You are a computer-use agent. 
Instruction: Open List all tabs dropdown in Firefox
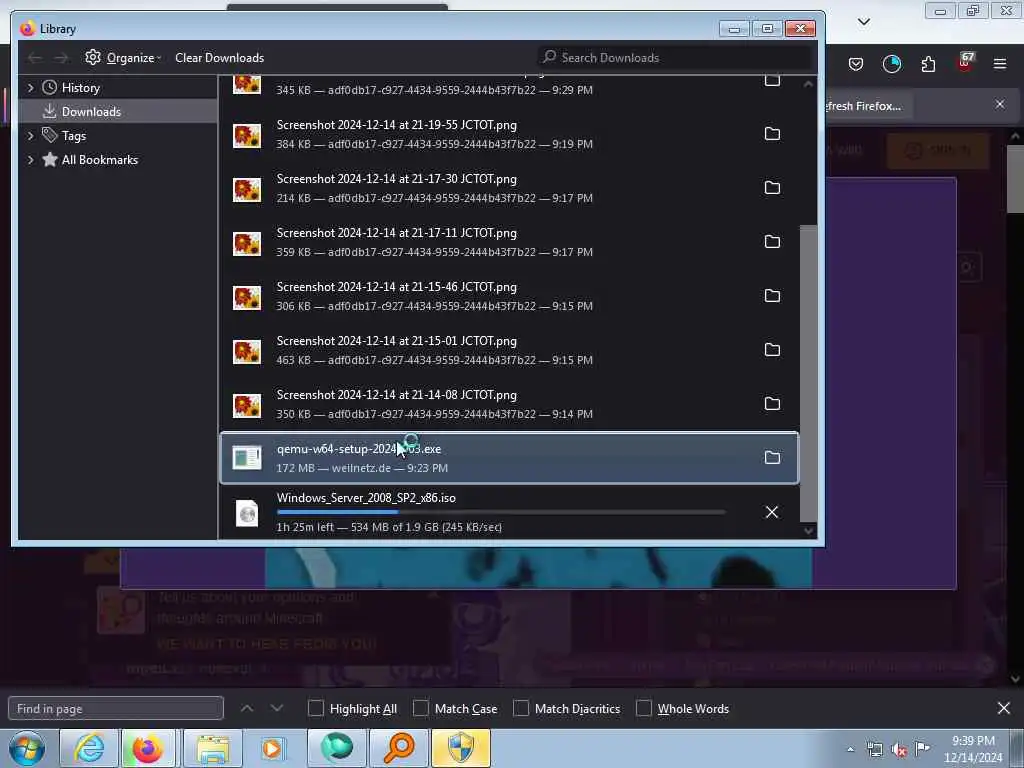click(863, 22)
